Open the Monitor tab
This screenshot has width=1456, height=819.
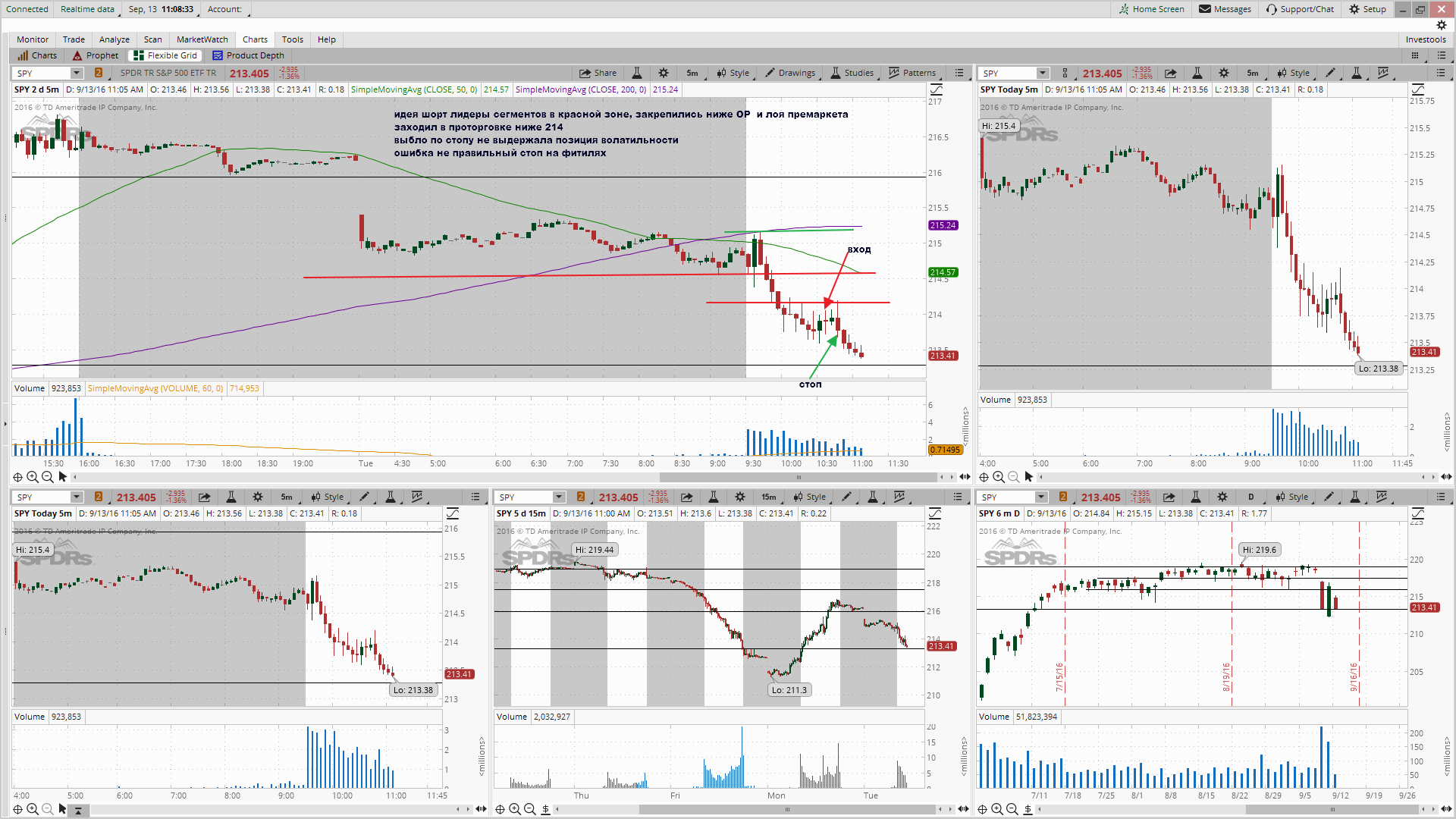pos(33,39)
